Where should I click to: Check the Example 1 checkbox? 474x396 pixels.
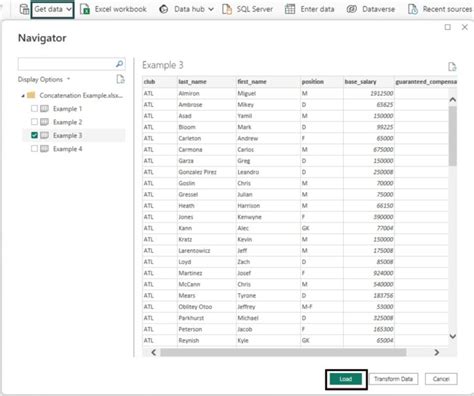pos(34,109)
